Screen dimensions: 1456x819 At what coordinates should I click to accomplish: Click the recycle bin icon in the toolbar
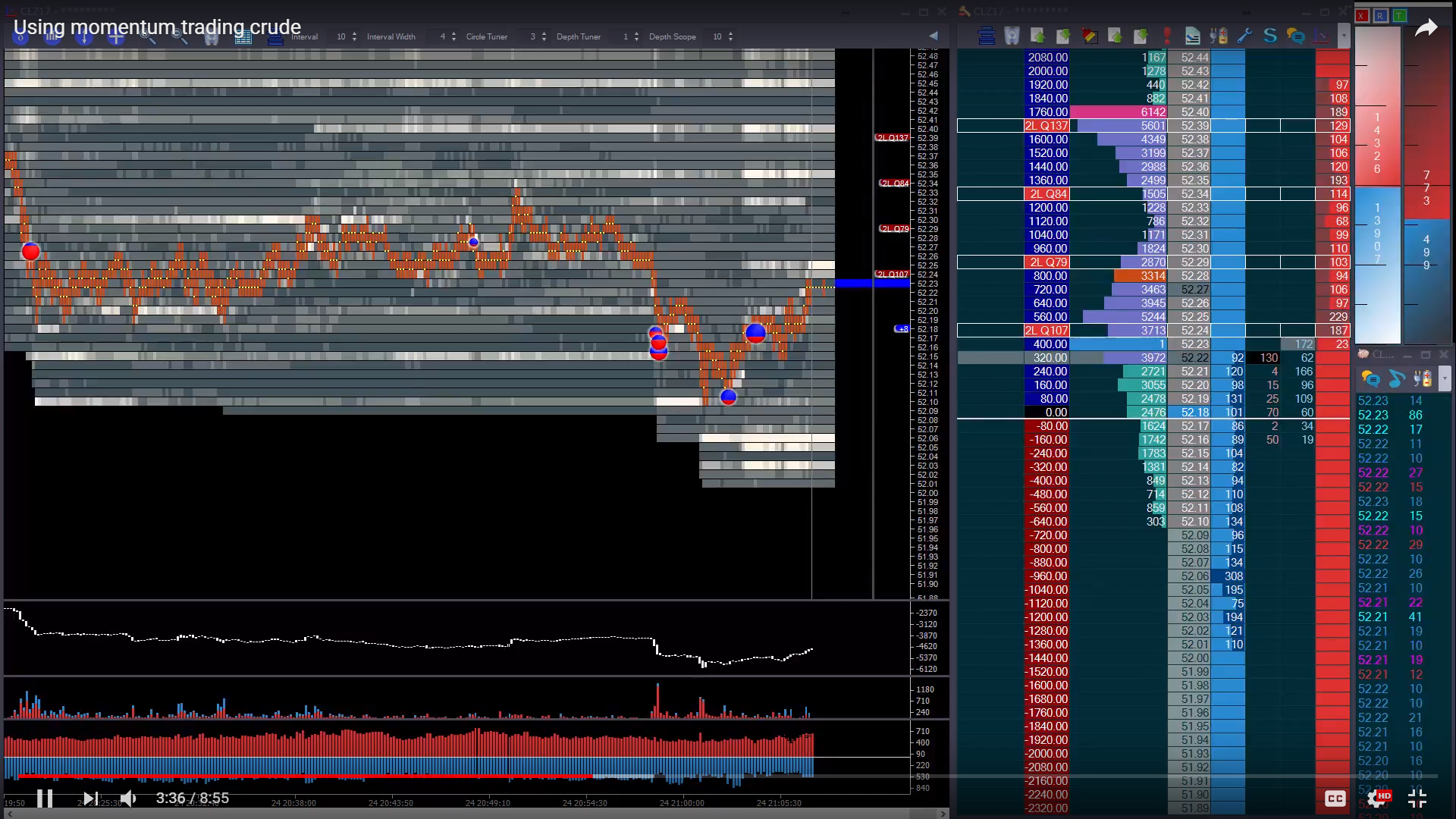(1012, 36)
